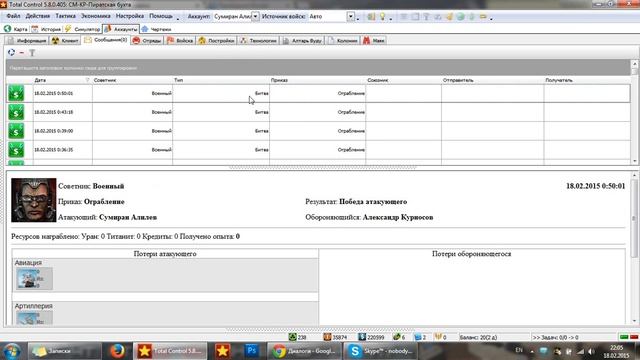Open the Отряды tab

click(x=147, y=40)
